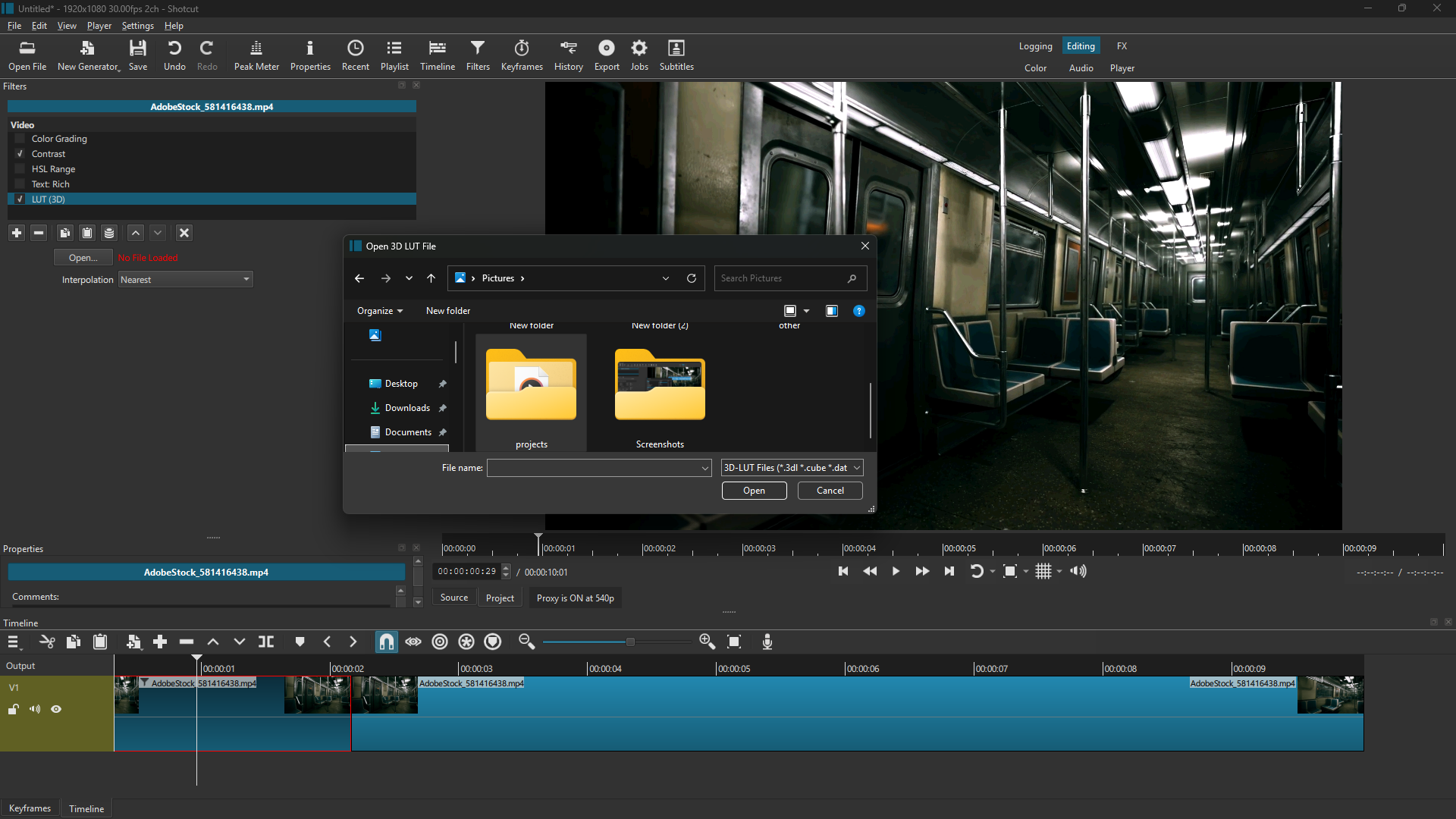Switch to the Project player tab

pos(500,598)
